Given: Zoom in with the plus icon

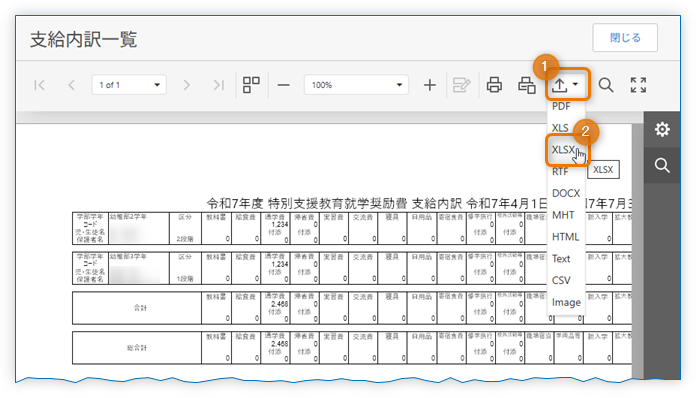Looking at the screenshot, I should pos(430,85).
